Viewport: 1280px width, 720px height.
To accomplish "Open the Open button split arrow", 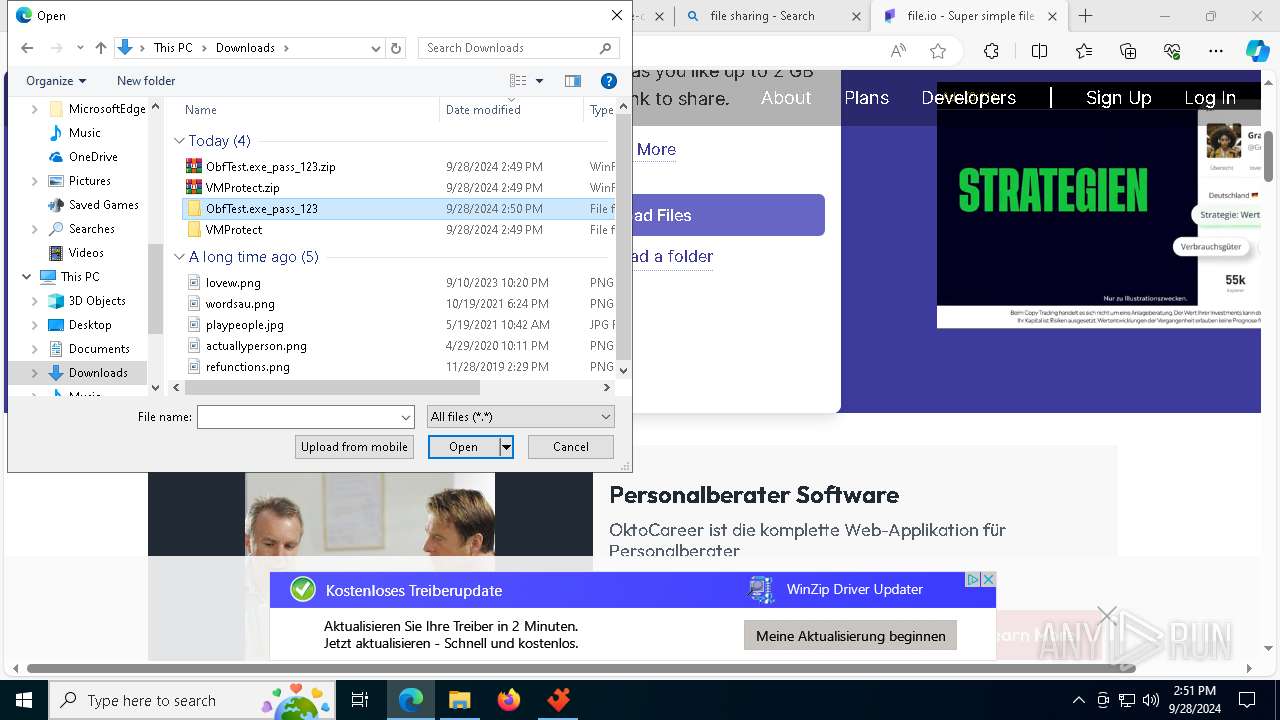I will tap(507, 447).
